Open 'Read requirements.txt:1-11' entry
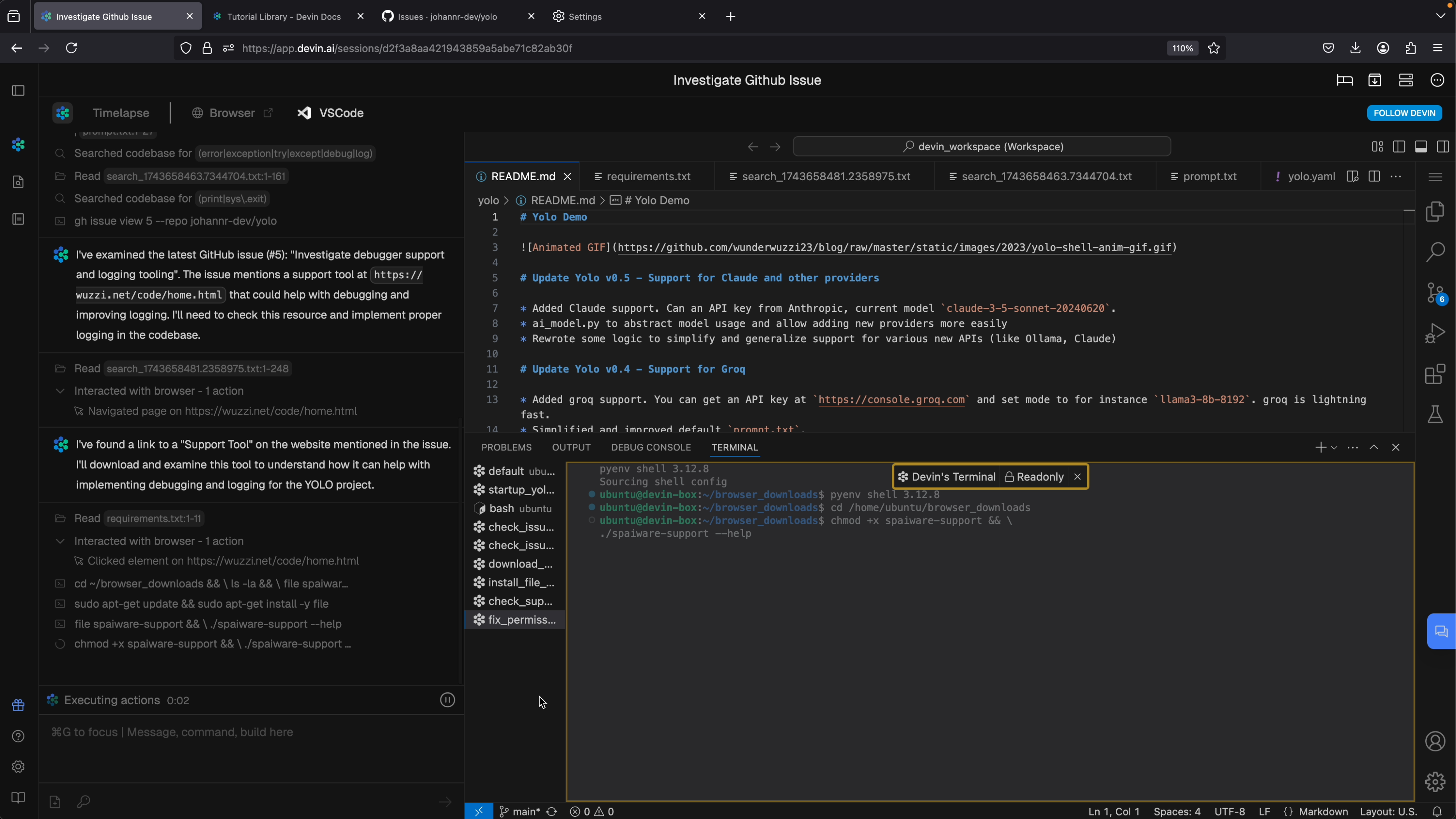 tap(129, 518)
